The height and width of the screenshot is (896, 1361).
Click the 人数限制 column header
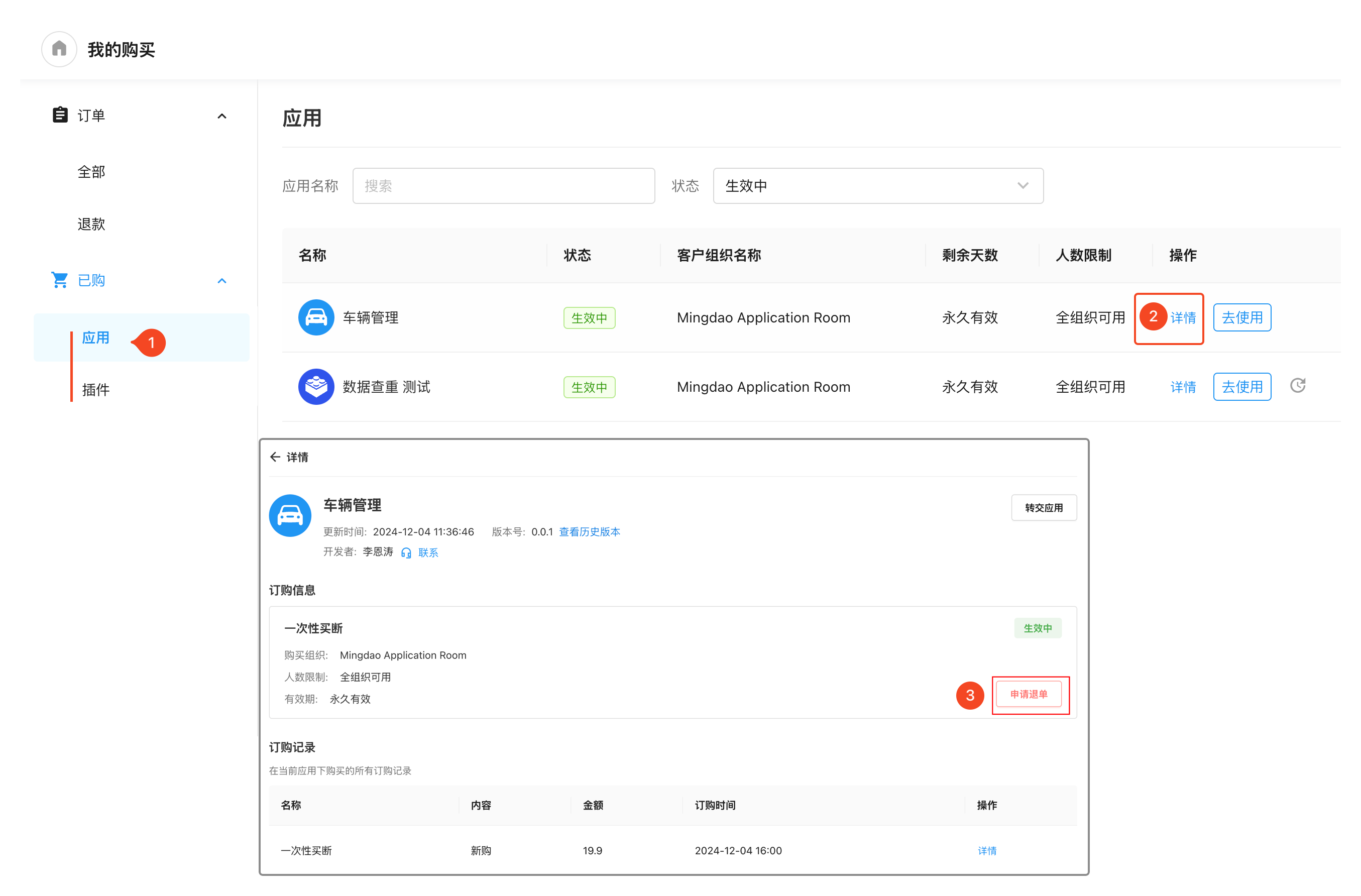pyautogui.click(x=1083, y=256)
